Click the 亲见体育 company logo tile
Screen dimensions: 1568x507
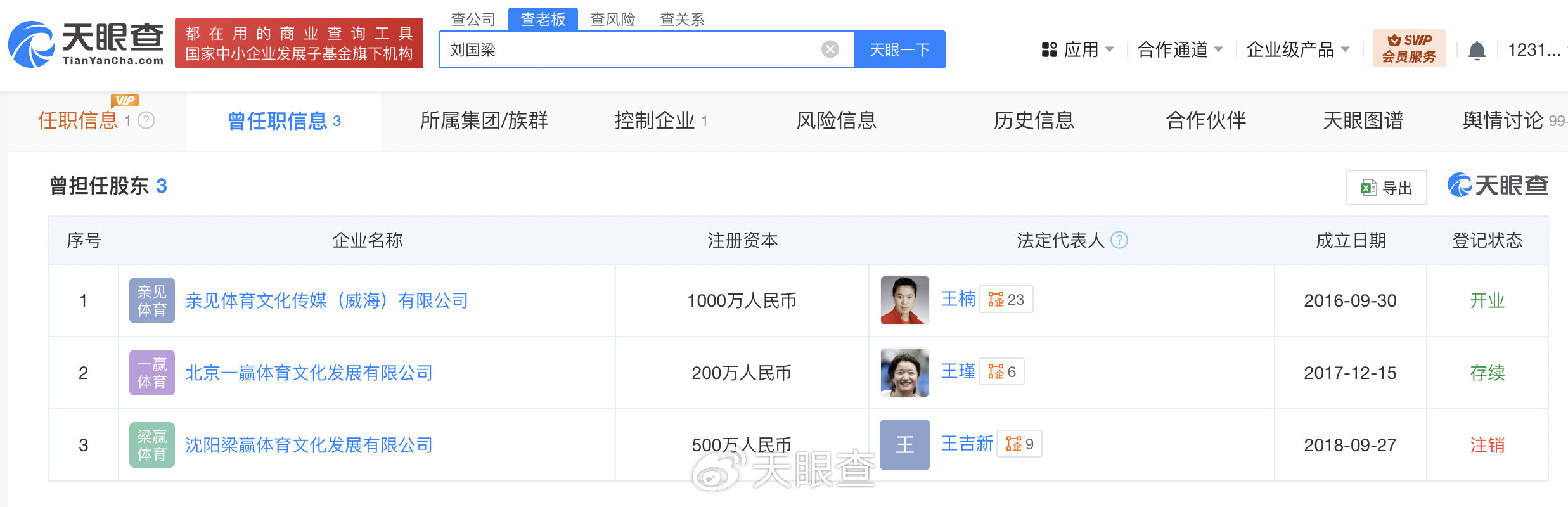coord(152,300)
